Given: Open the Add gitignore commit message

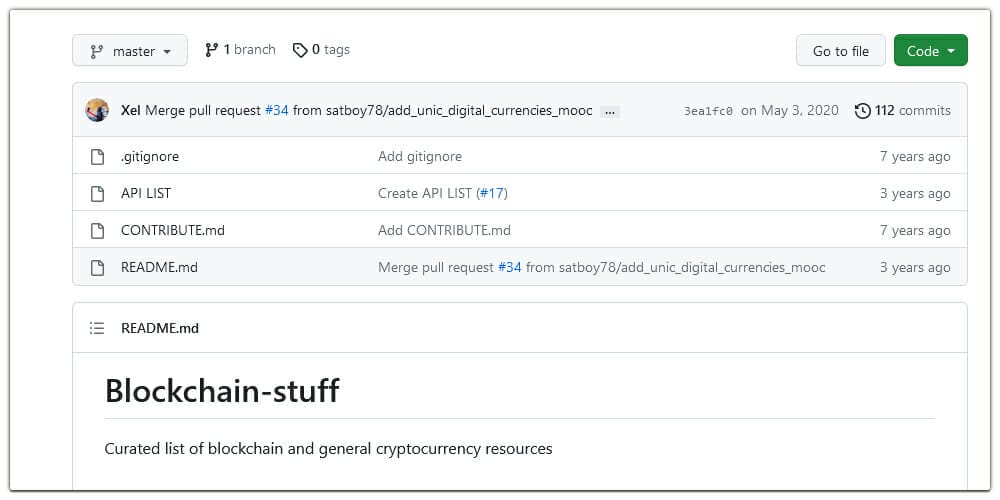Looking at the screenshot, I should click(420, 156).
